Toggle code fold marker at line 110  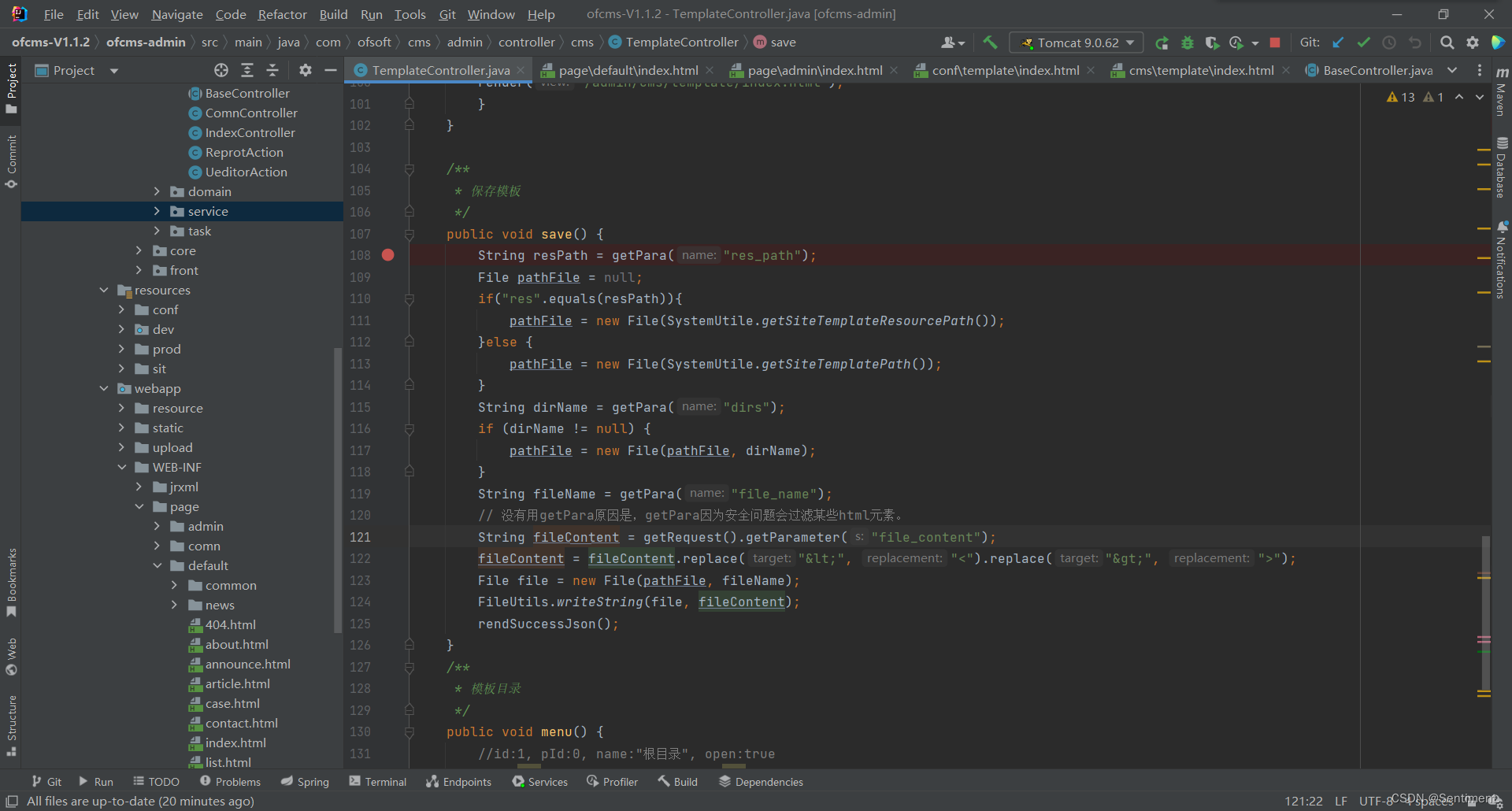click(x=409, y=299)
